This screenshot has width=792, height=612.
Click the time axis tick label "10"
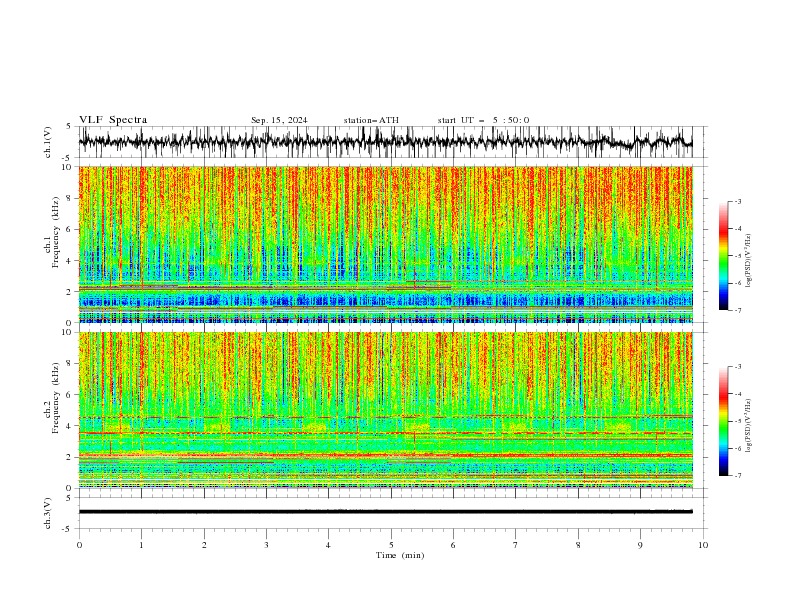(x=703, y=545)
